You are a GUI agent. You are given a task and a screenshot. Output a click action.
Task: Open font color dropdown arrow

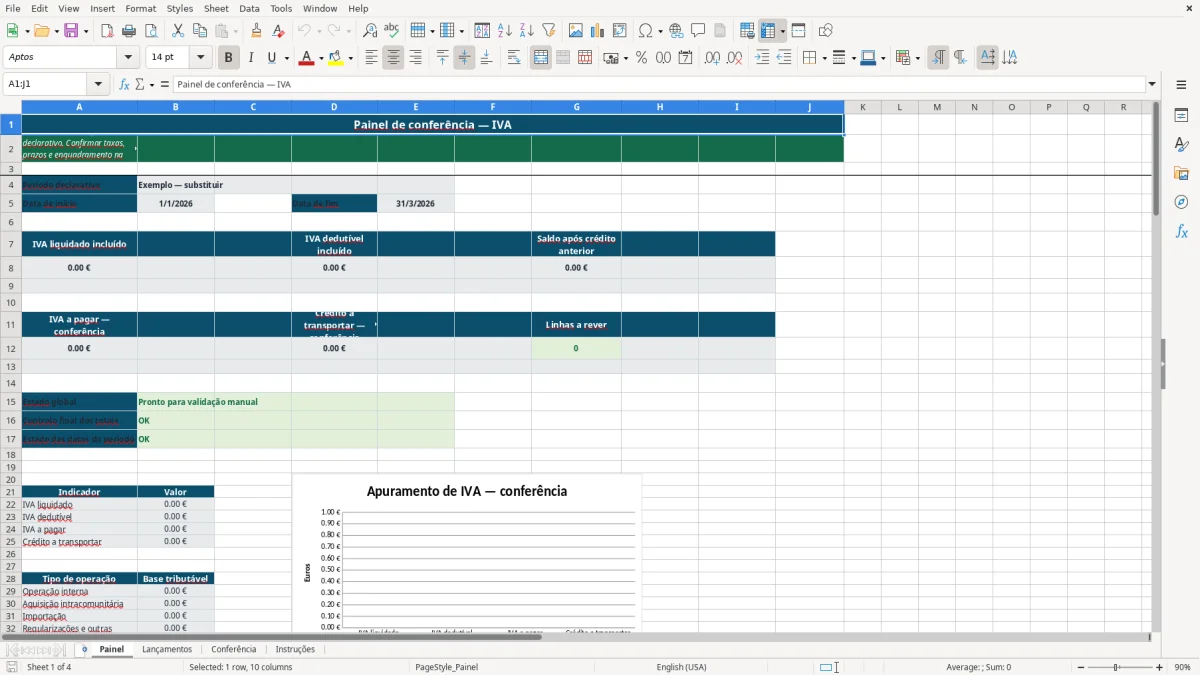320,58
